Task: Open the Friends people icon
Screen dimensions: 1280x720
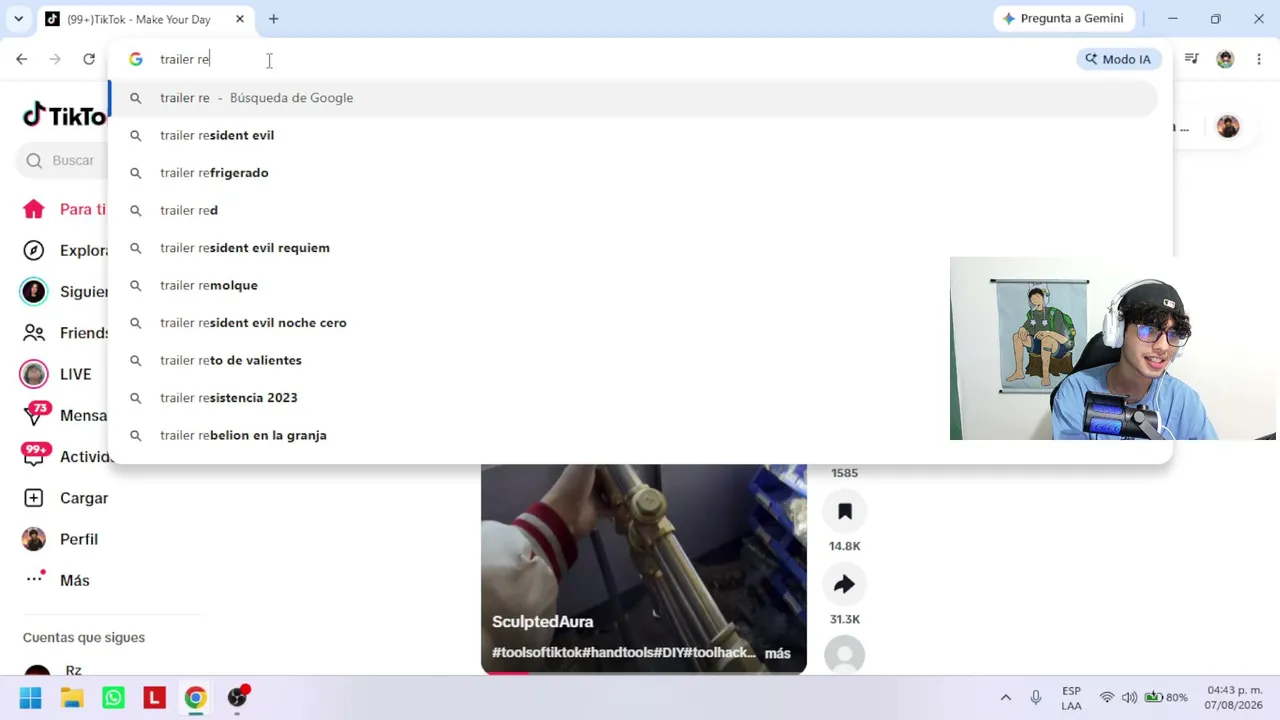Action: [34, 333]
